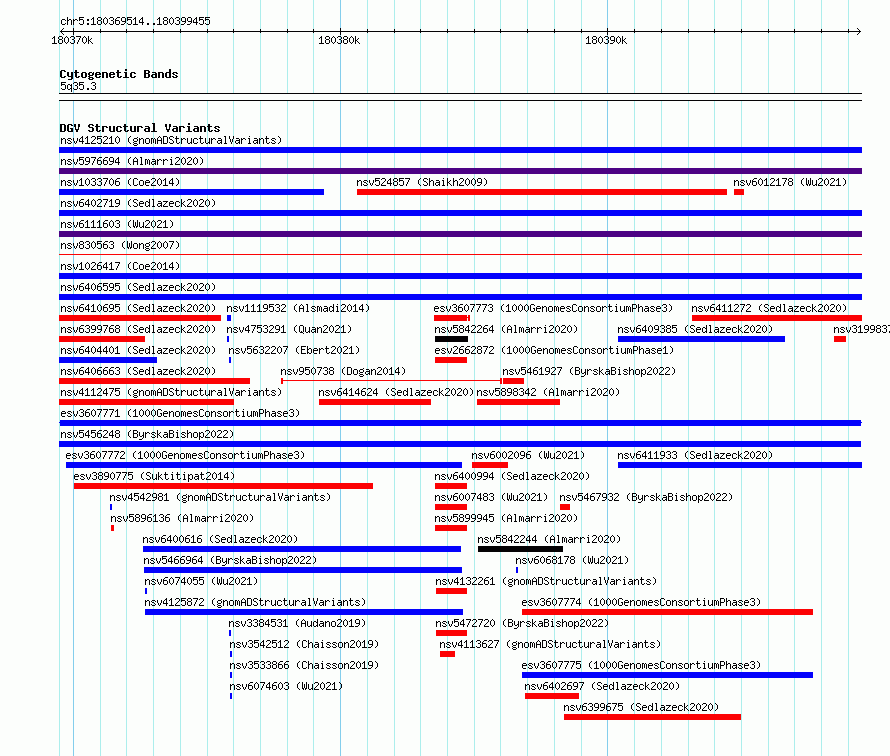Open nsv5898342 (Almarri2020) variant
This screenshot has height=756, width=890.
click(548, 392)
